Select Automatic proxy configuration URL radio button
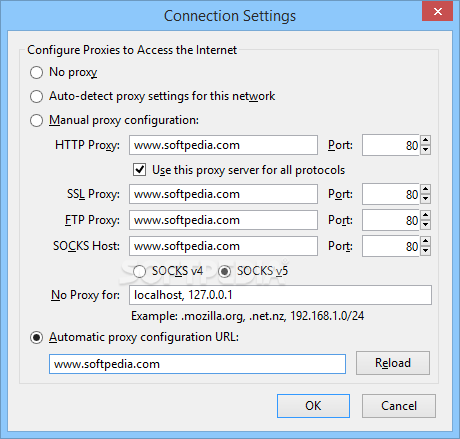This screenshot has height=439, width=460. coord(36,338)
